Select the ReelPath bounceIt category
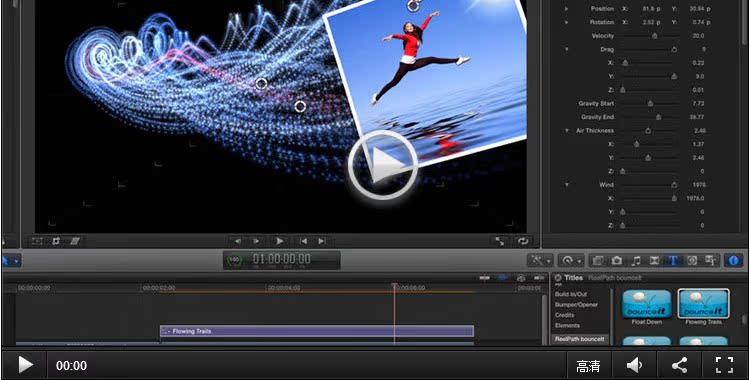The width and height of the screenshot is (751, 380). tap(580, 339)
